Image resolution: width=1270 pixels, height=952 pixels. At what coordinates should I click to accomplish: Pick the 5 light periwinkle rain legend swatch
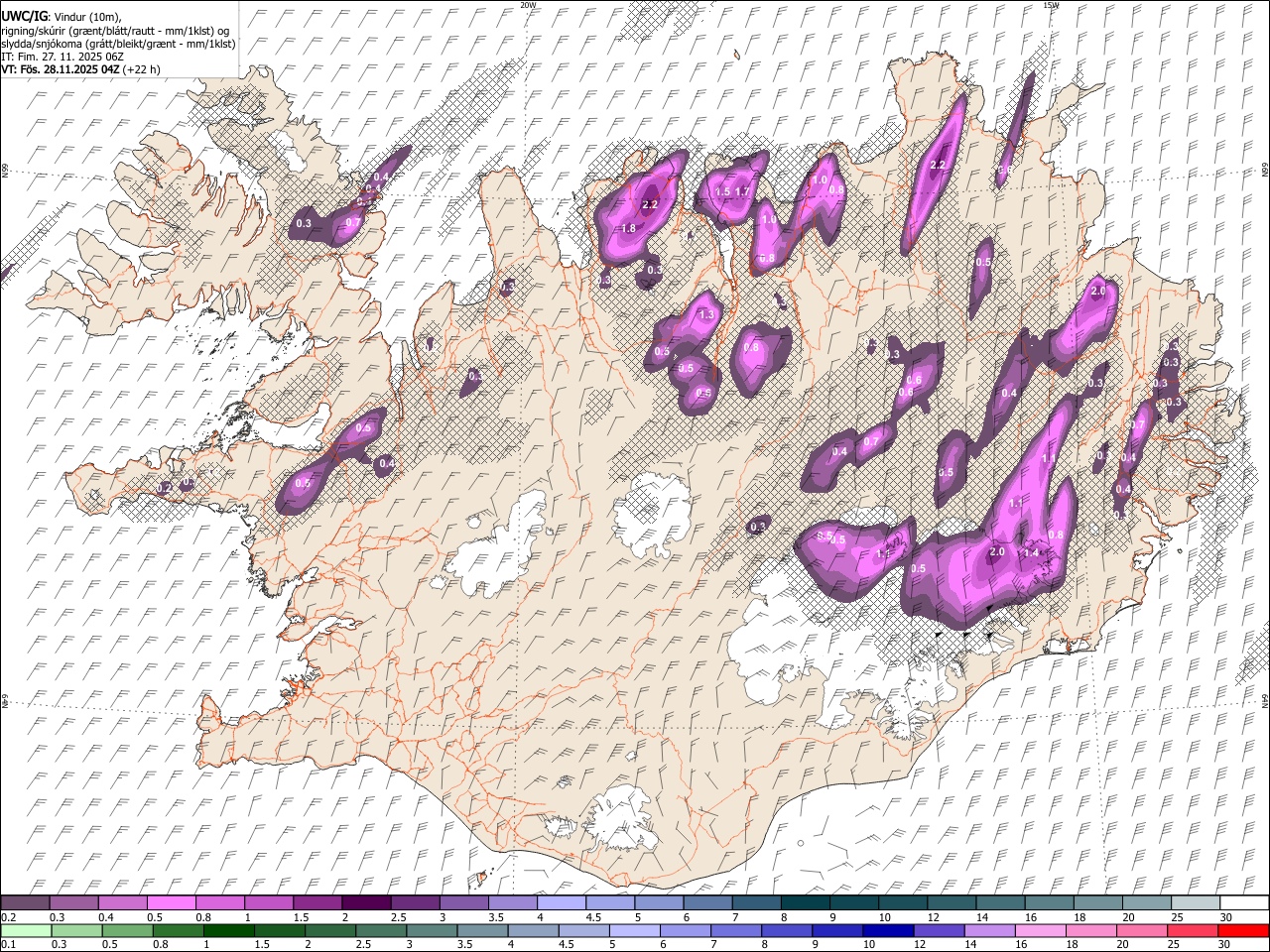pos(635,931)
